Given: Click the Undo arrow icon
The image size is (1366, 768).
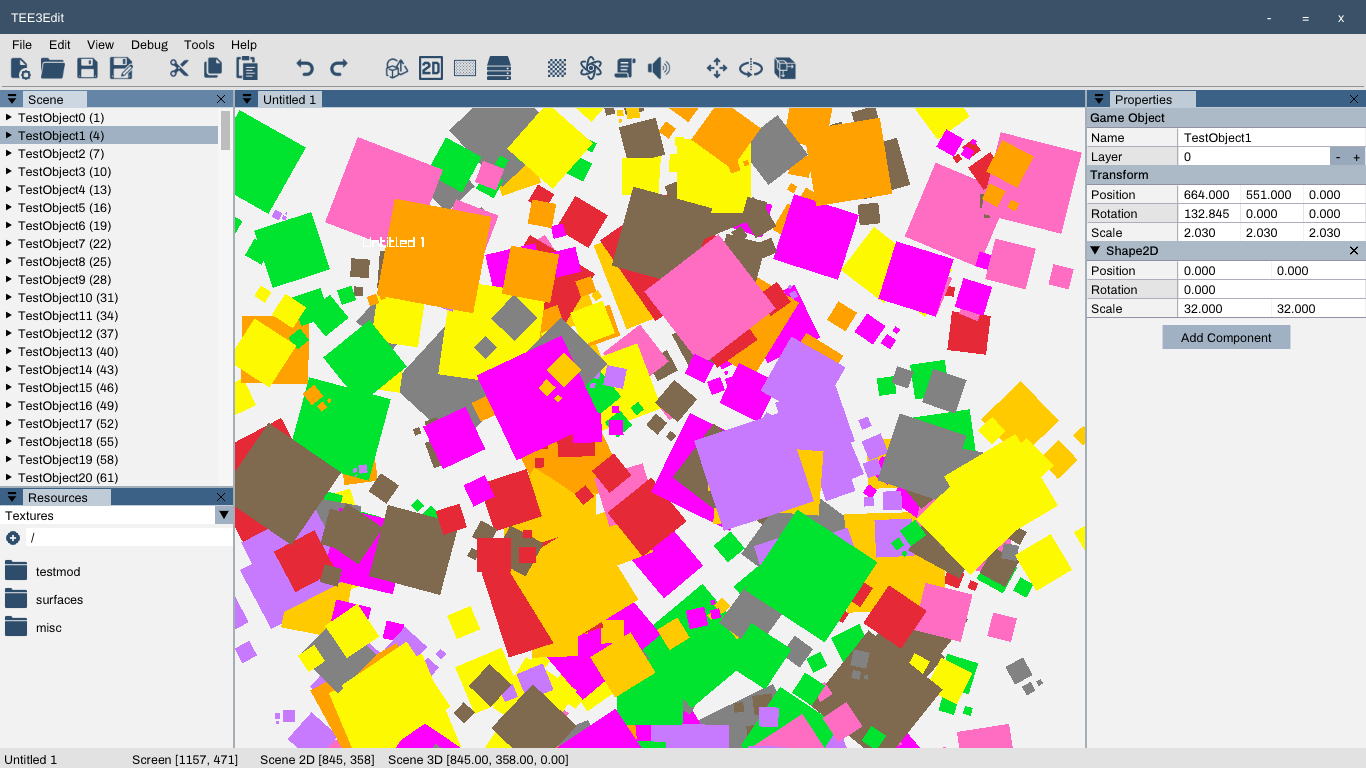Looking at the screenshot, I should 305,68.
